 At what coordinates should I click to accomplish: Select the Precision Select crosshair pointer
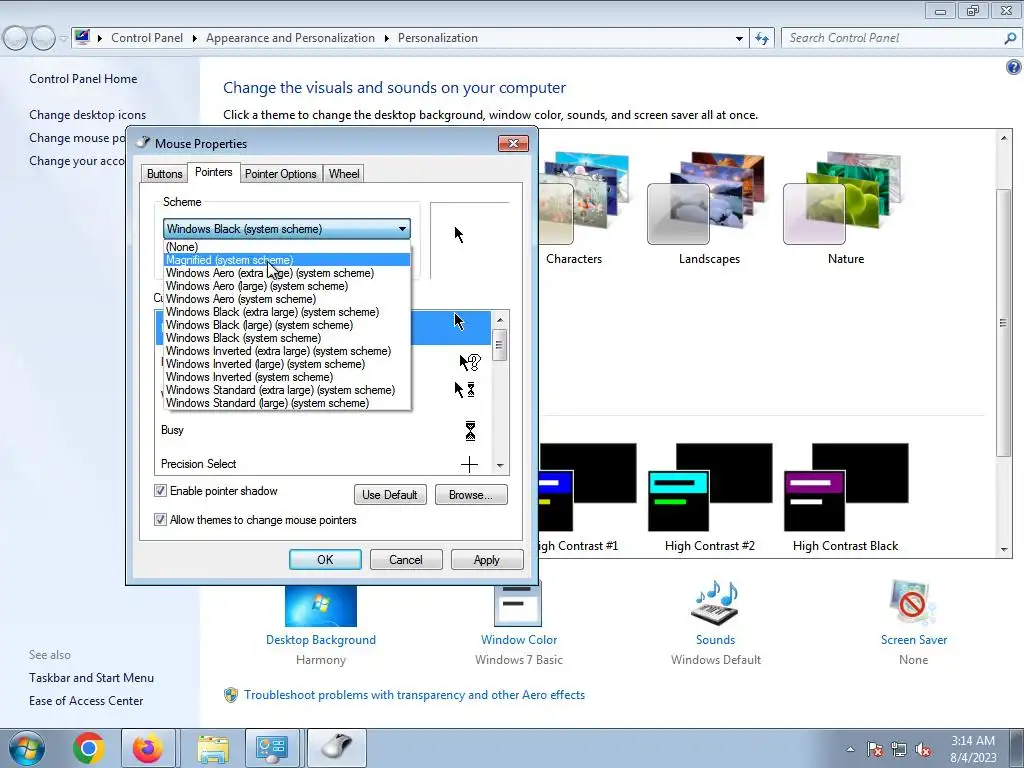(470, 464)
